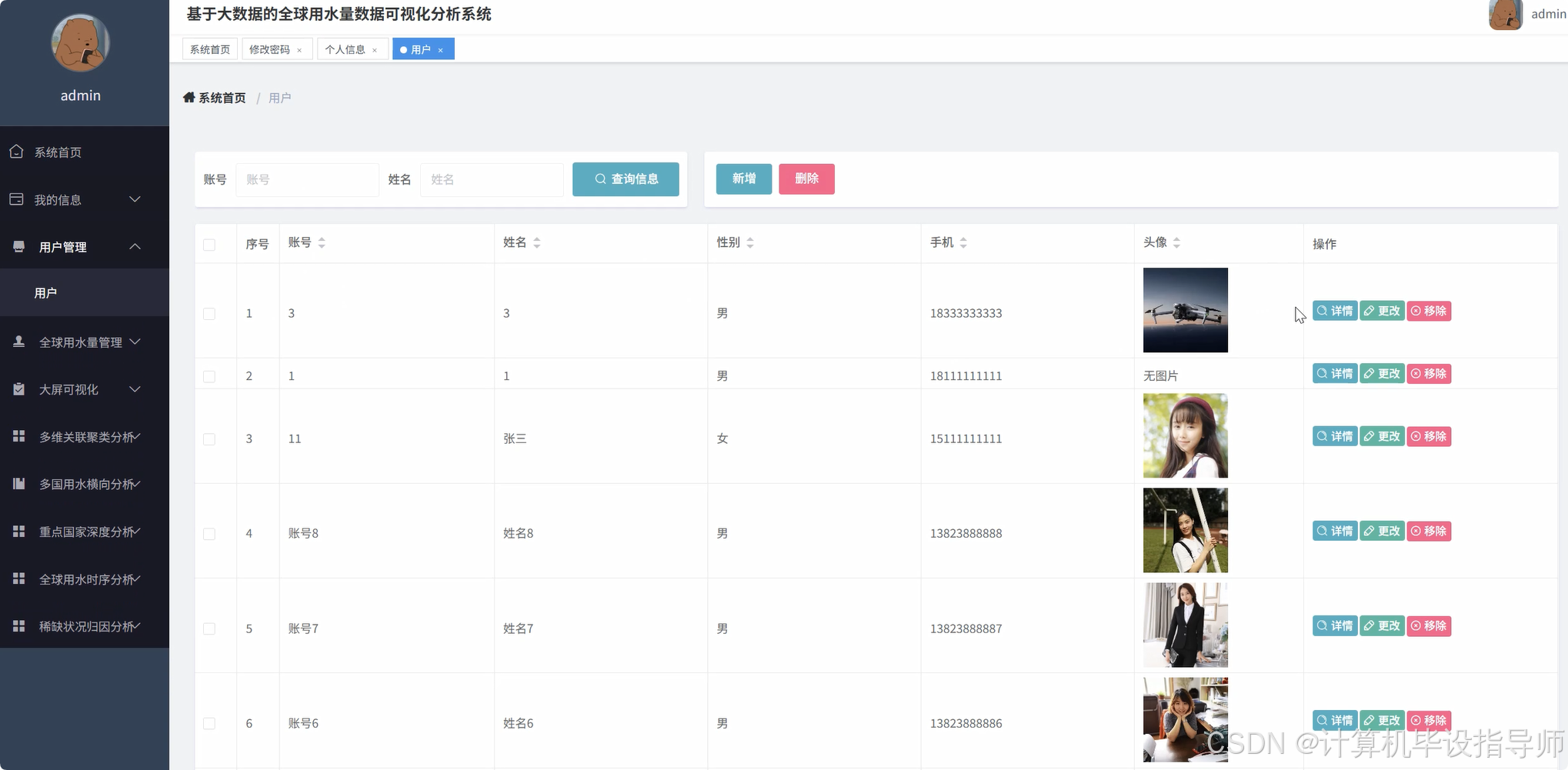This screenshot has height=770, width=1568.
Task: Sort the table by 账号 column
Action: tap(322, 242)
